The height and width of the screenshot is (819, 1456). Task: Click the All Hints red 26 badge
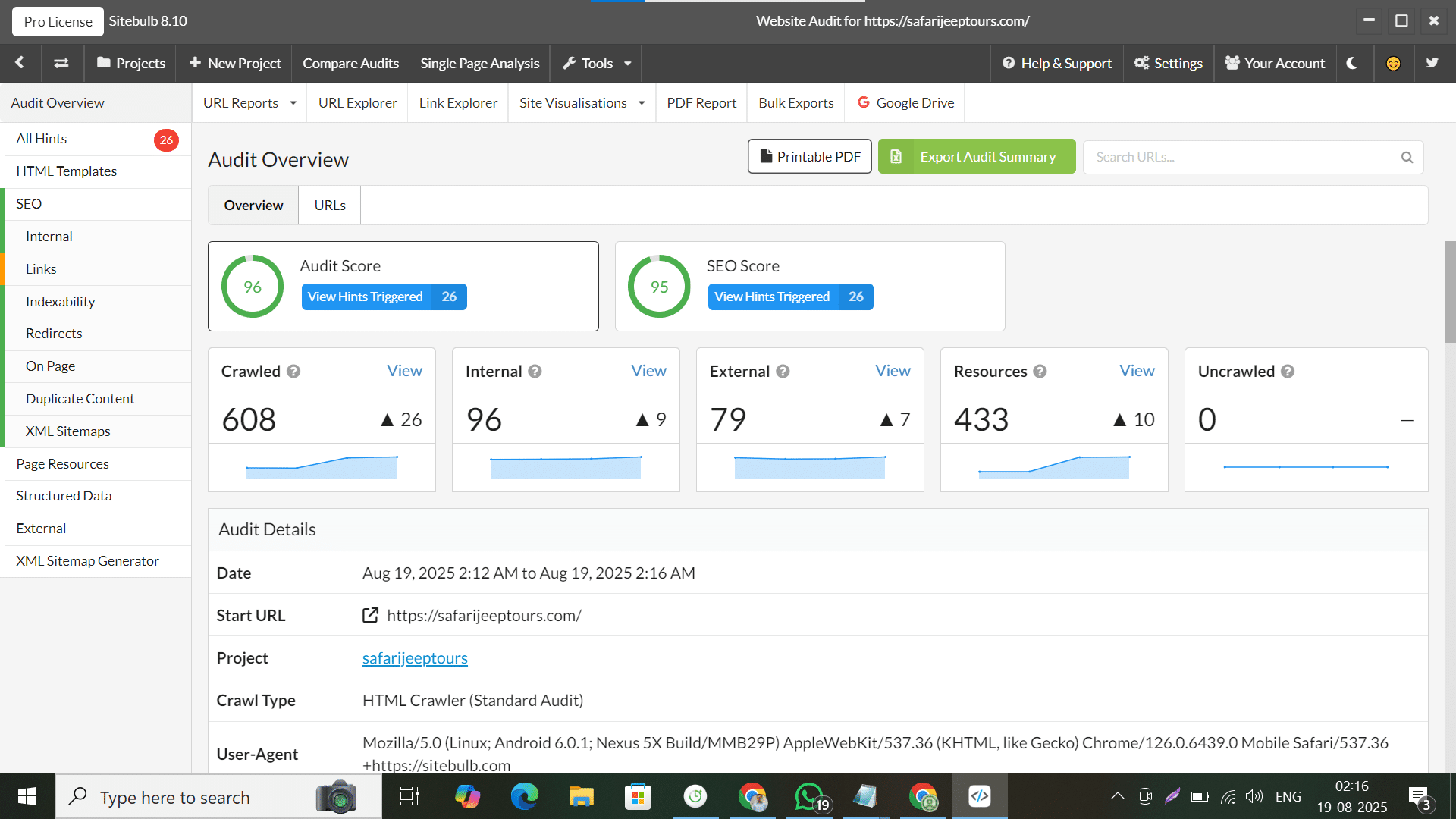point(166,140)
